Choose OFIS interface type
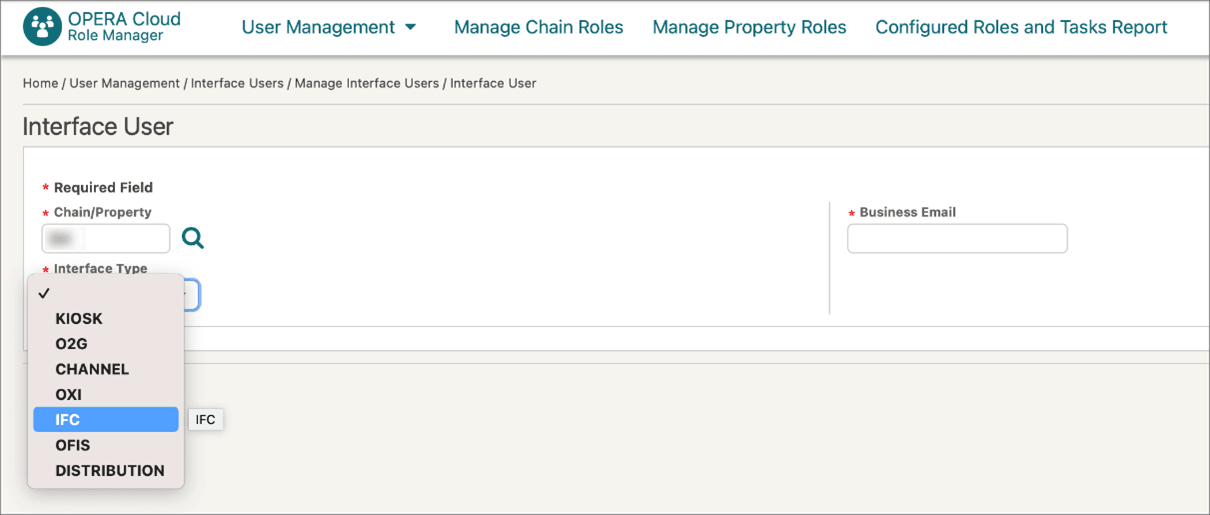 tap(106, 445)
